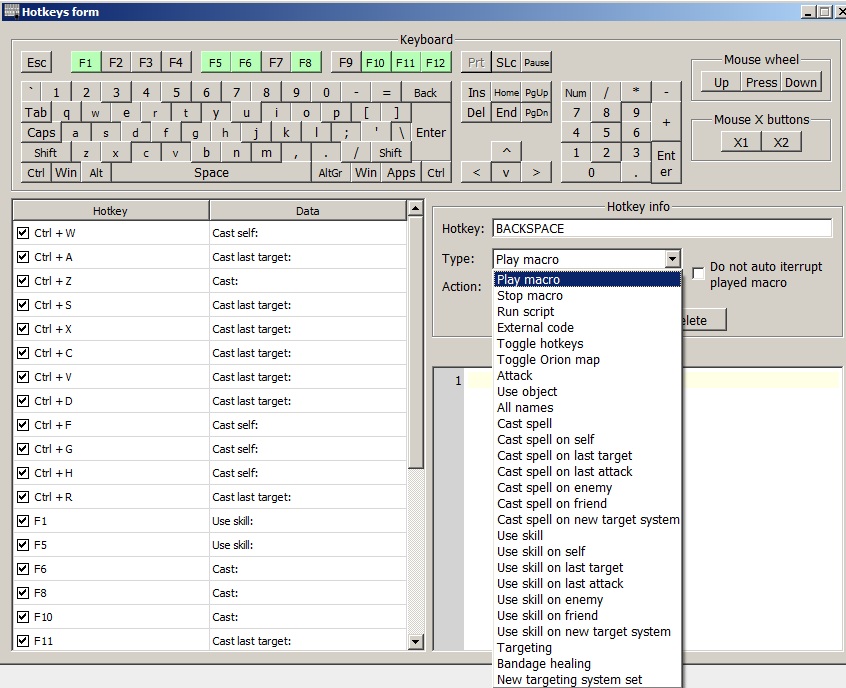Viewport: 846px width, 688px height.
Task: Collapse the Type dropdown arrow
Action: click(672, 259)
